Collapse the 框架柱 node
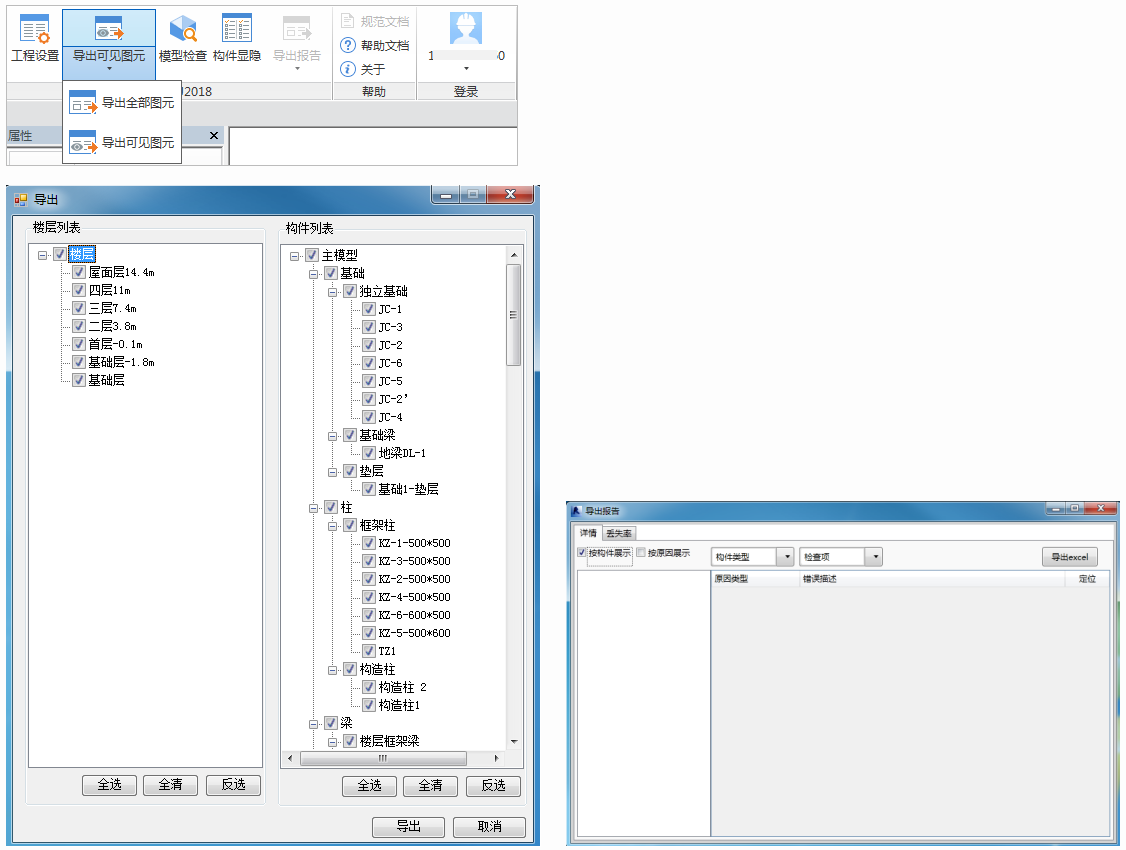Image resolution: width=1126 pixels, height=850 pixels. (x=332, y=526)
